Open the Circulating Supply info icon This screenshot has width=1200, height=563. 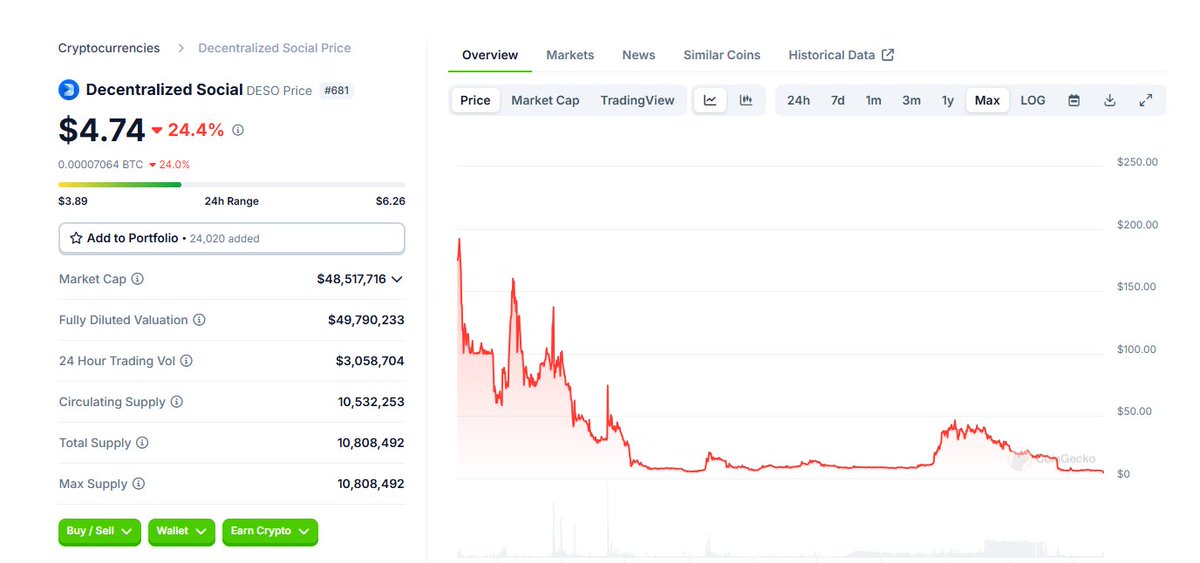click(177, 402)
